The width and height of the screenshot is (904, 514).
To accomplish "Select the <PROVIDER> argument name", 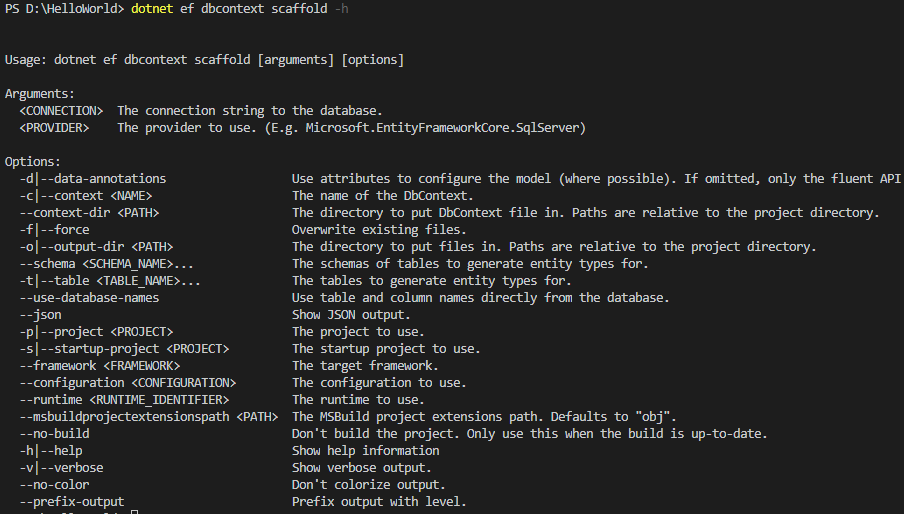I will (x=54, y=128).
